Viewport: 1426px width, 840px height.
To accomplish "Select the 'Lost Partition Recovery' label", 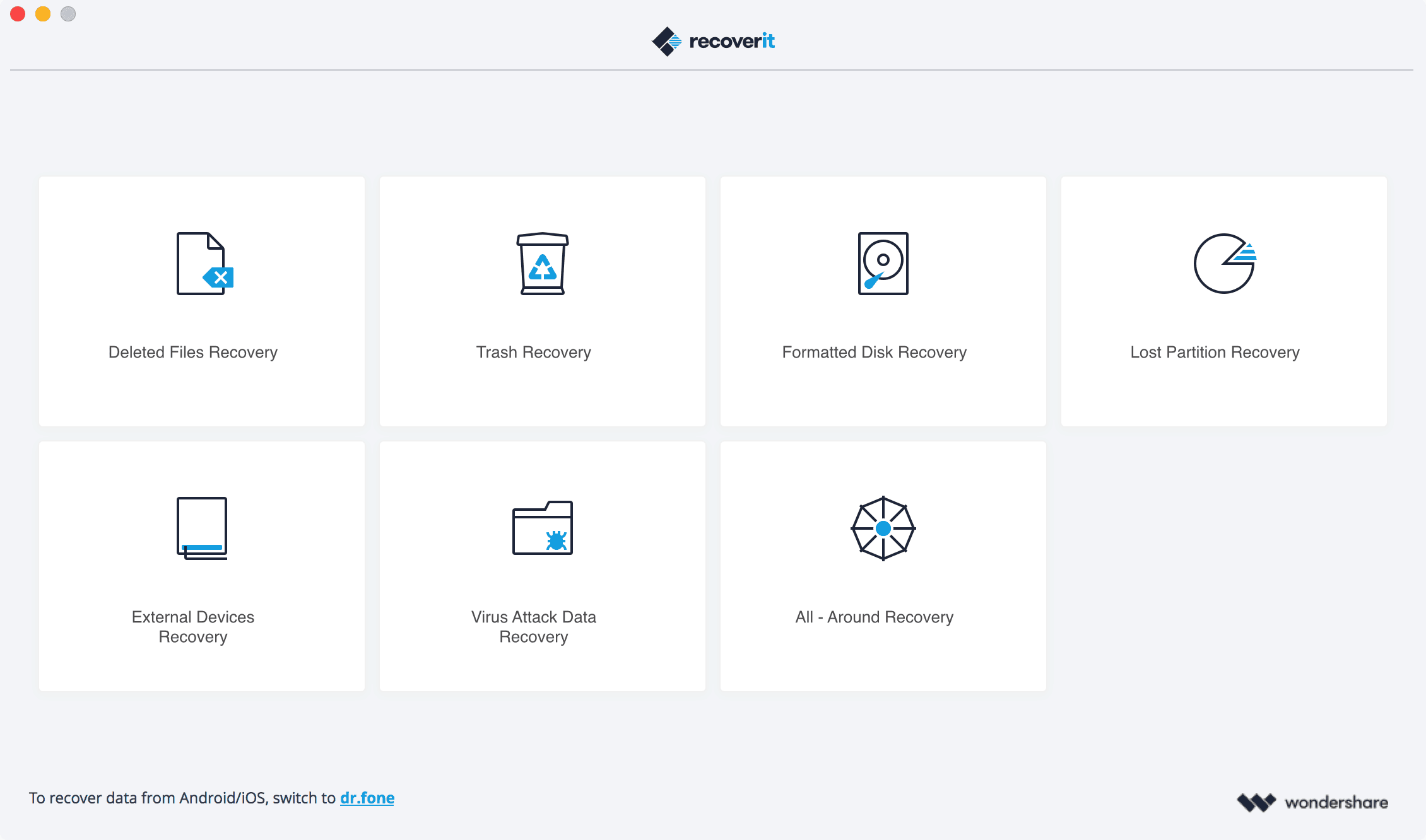I will tap(1215, 352).
